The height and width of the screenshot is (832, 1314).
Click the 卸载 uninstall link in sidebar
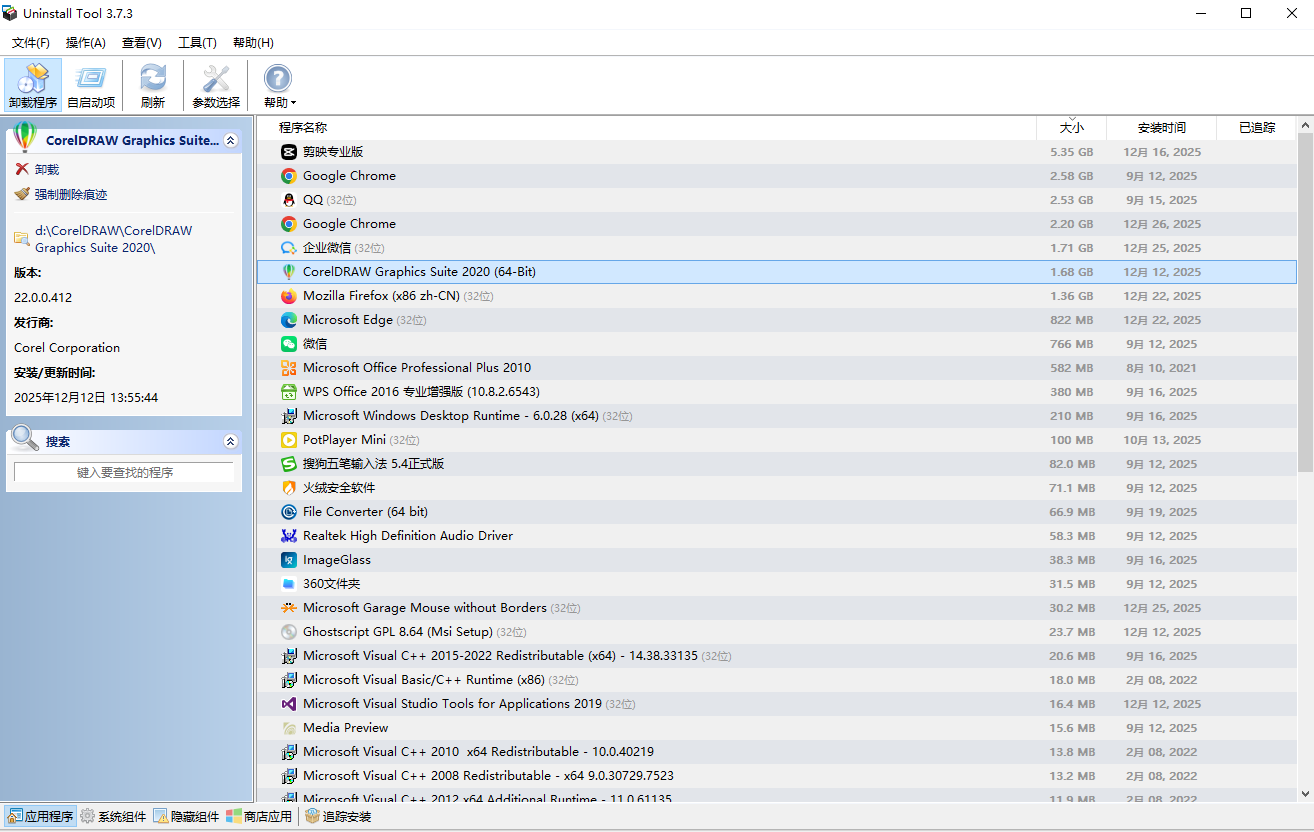[x=46, y=170]
